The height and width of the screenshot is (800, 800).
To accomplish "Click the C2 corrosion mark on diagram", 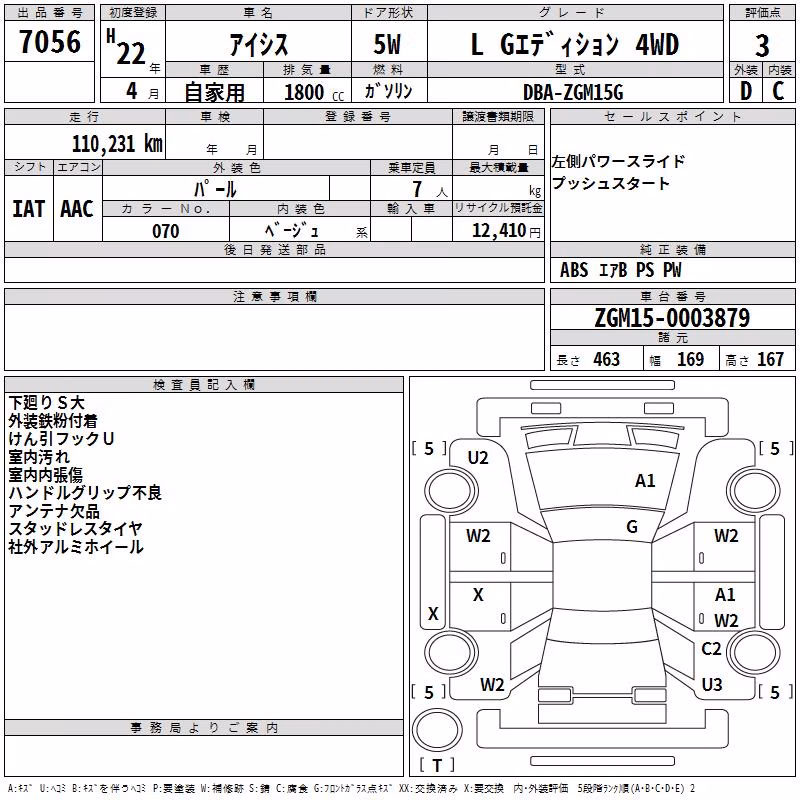I will 711,649.
